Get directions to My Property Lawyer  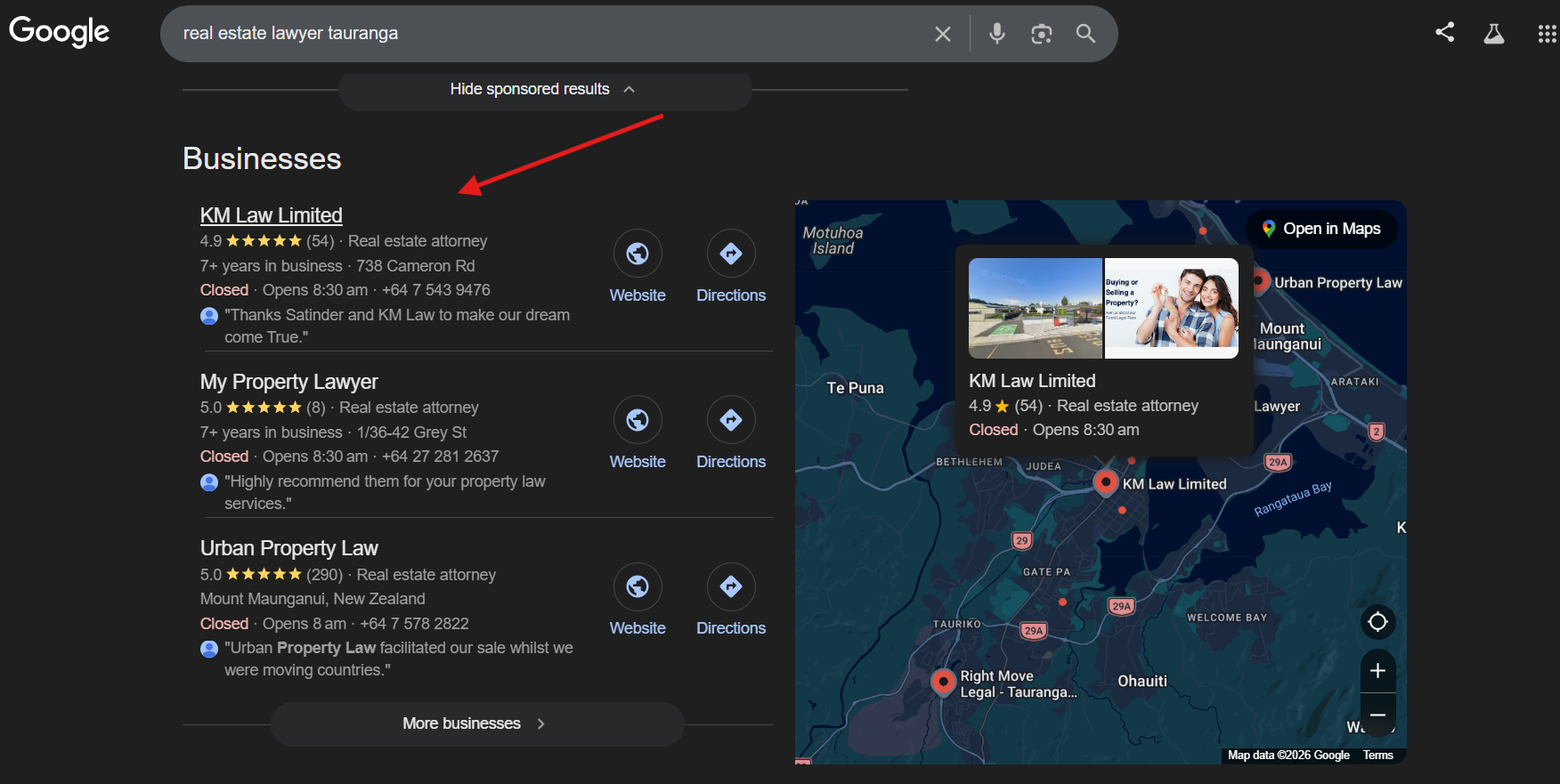(731, 420)
